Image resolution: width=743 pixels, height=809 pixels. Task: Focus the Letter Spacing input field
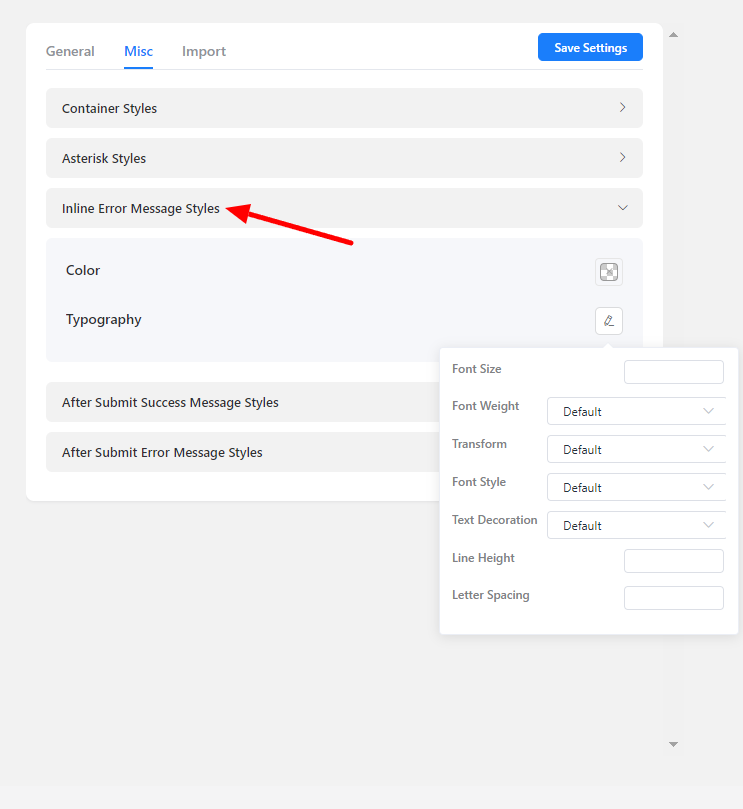click(x=673, y=598)
